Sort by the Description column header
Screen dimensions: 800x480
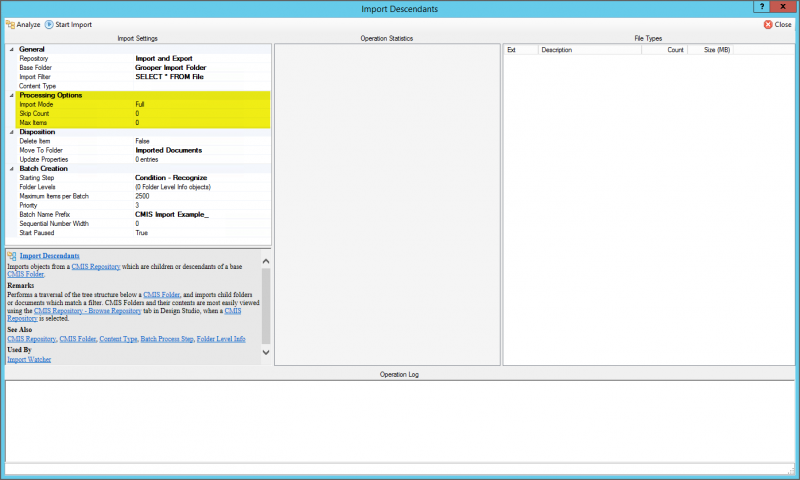click(590, 50)
